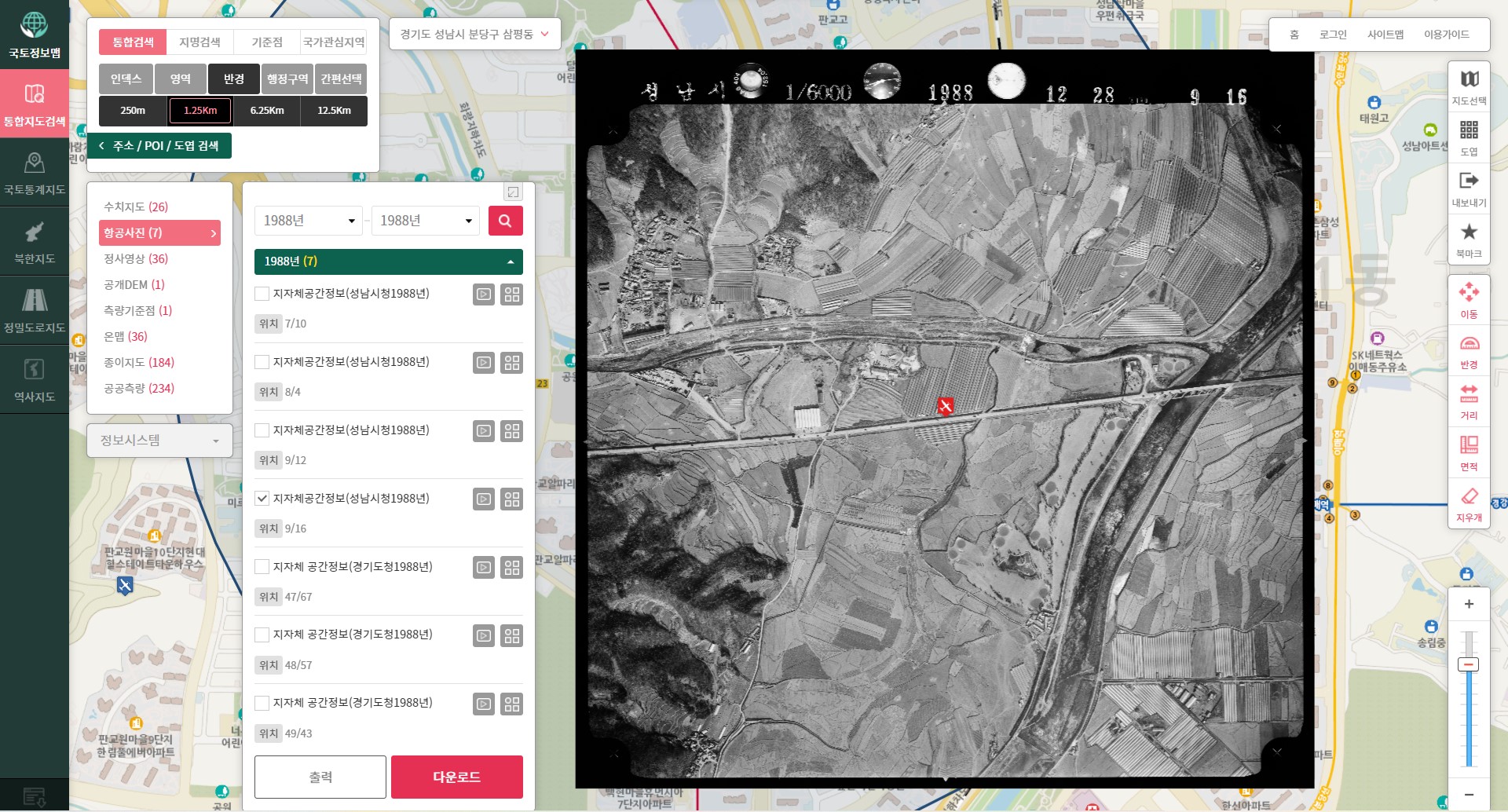Go back to 주소 / POI / 도엽 검색
The image size is (1508, 812).
tap(159, 146)
